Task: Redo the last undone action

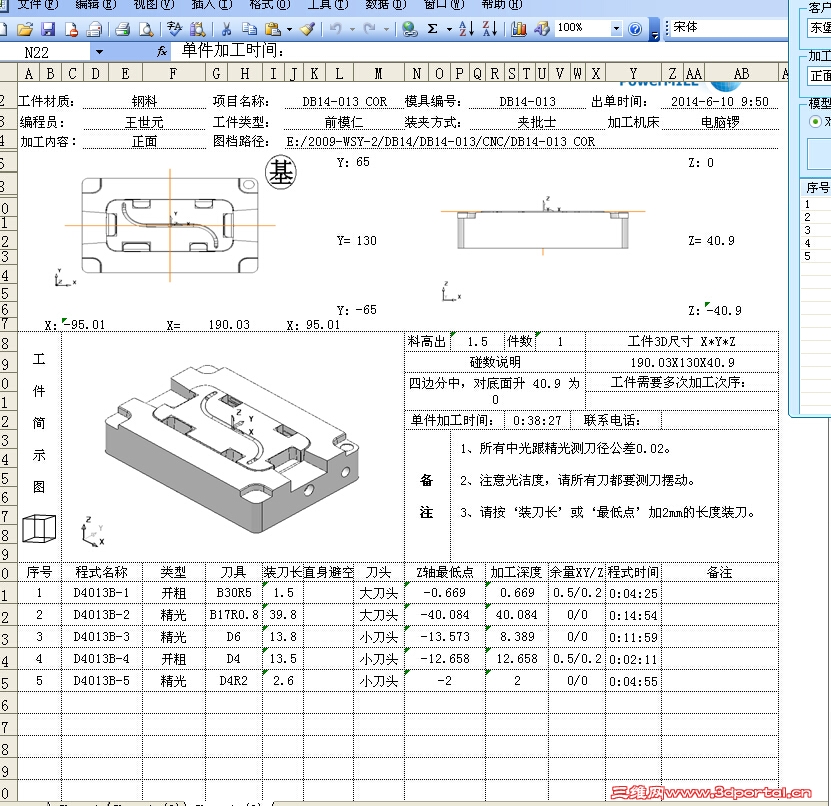Action: point(369,29)
